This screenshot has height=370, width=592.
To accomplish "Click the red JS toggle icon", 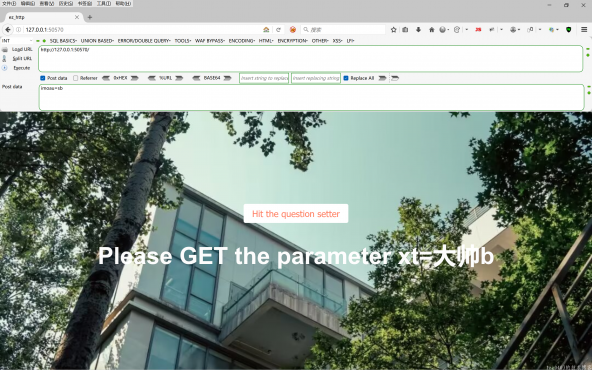I will pyautogui.click(x=478, y=29).
